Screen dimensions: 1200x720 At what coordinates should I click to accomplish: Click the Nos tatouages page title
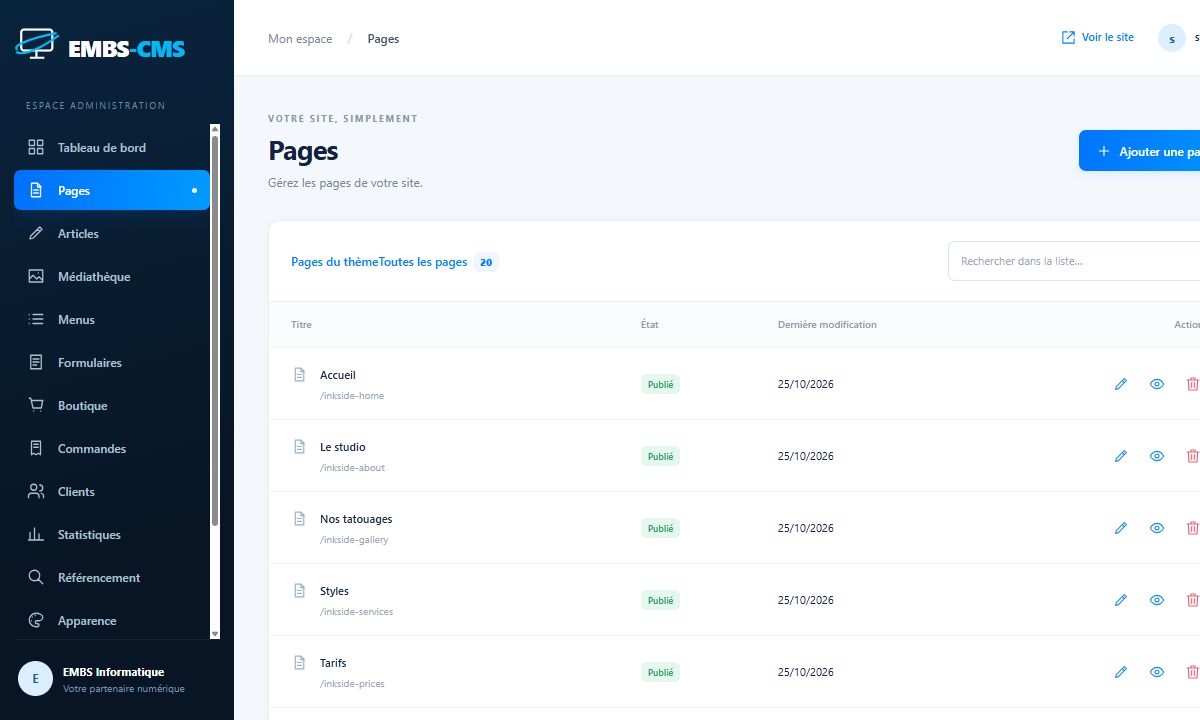(x=356, y=519)
